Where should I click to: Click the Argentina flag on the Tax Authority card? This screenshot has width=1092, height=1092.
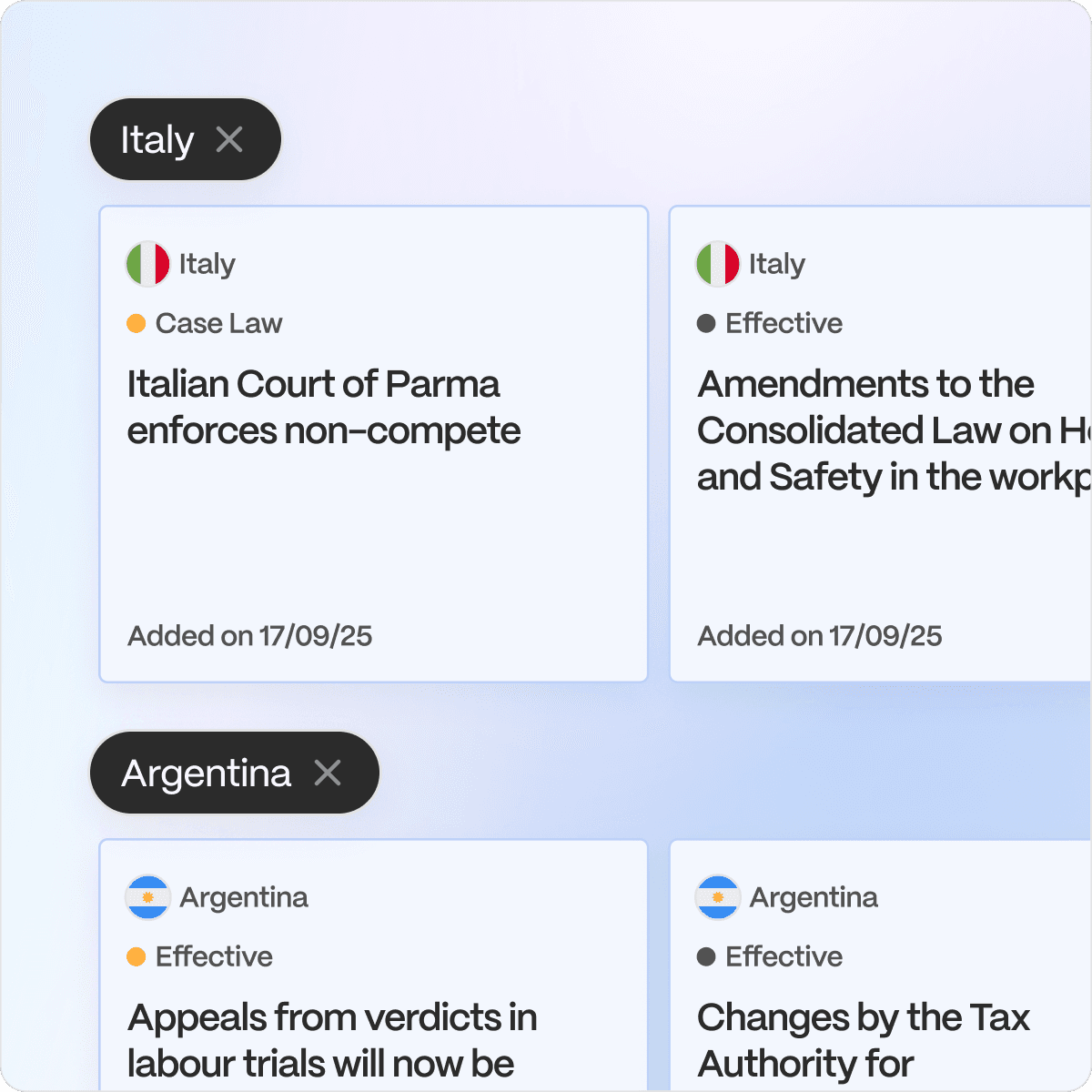click(x=718, y=897)
